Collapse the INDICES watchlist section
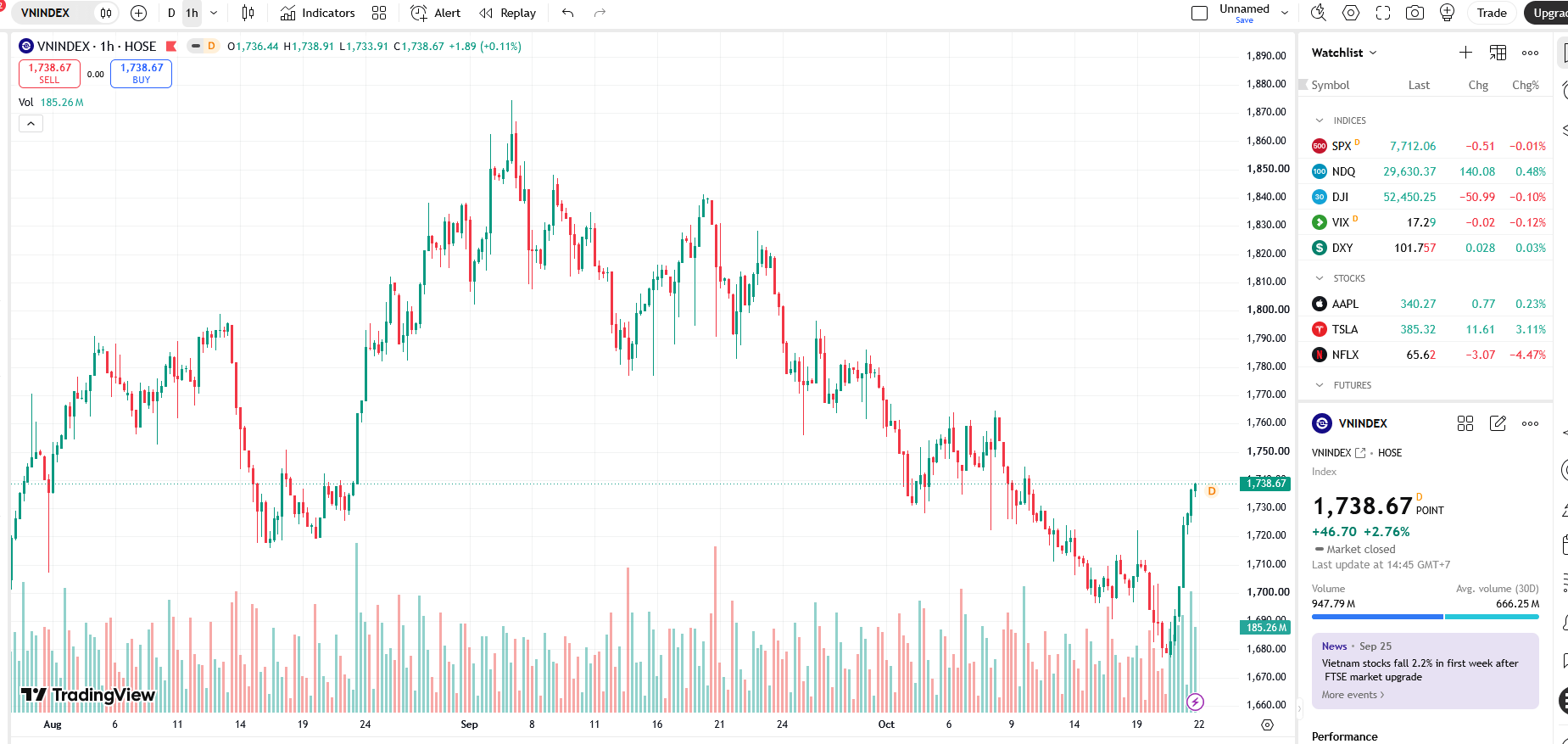The width and height of the screenshot is (1568, 744). [1320, 120]
